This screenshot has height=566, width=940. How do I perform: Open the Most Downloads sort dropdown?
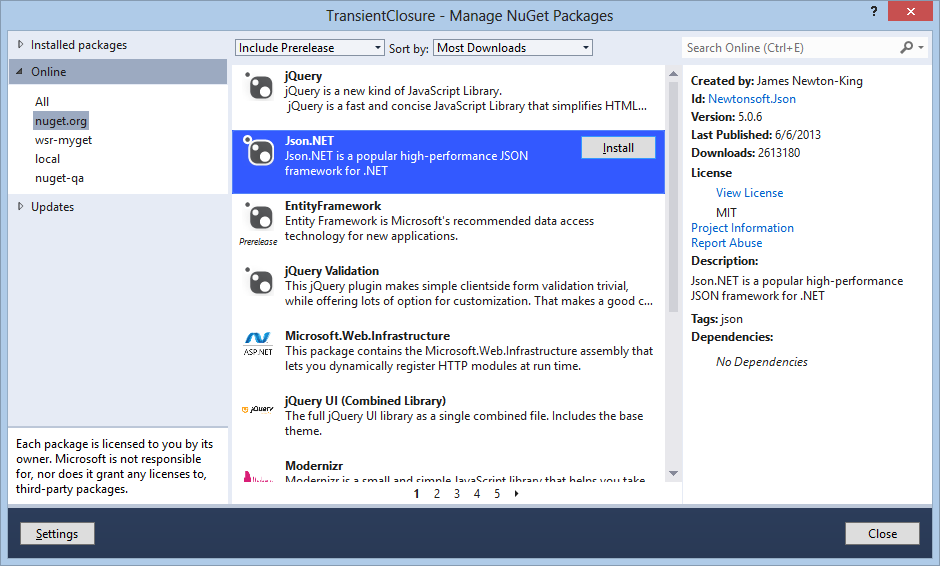click(x=513, y=48)
